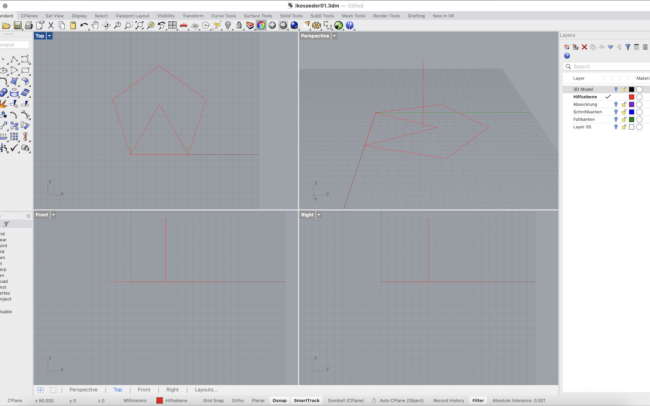Screen dimensions: 650x406
Task: Click the Search field in Layers panel
Action: [600, 66]
